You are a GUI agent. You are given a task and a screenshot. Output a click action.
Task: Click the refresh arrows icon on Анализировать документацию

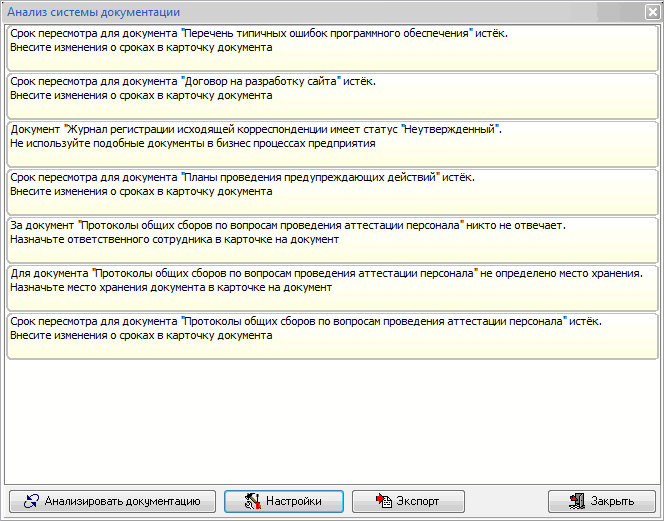[x=31, y=501]
